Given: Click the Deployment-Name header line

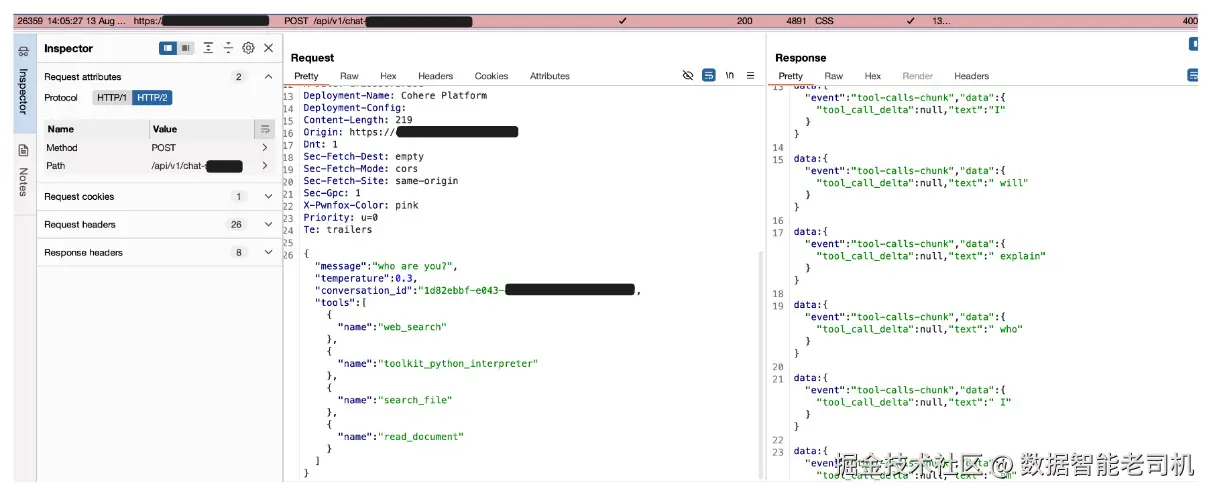Looking at the screenshot, I should pos(395,96).
